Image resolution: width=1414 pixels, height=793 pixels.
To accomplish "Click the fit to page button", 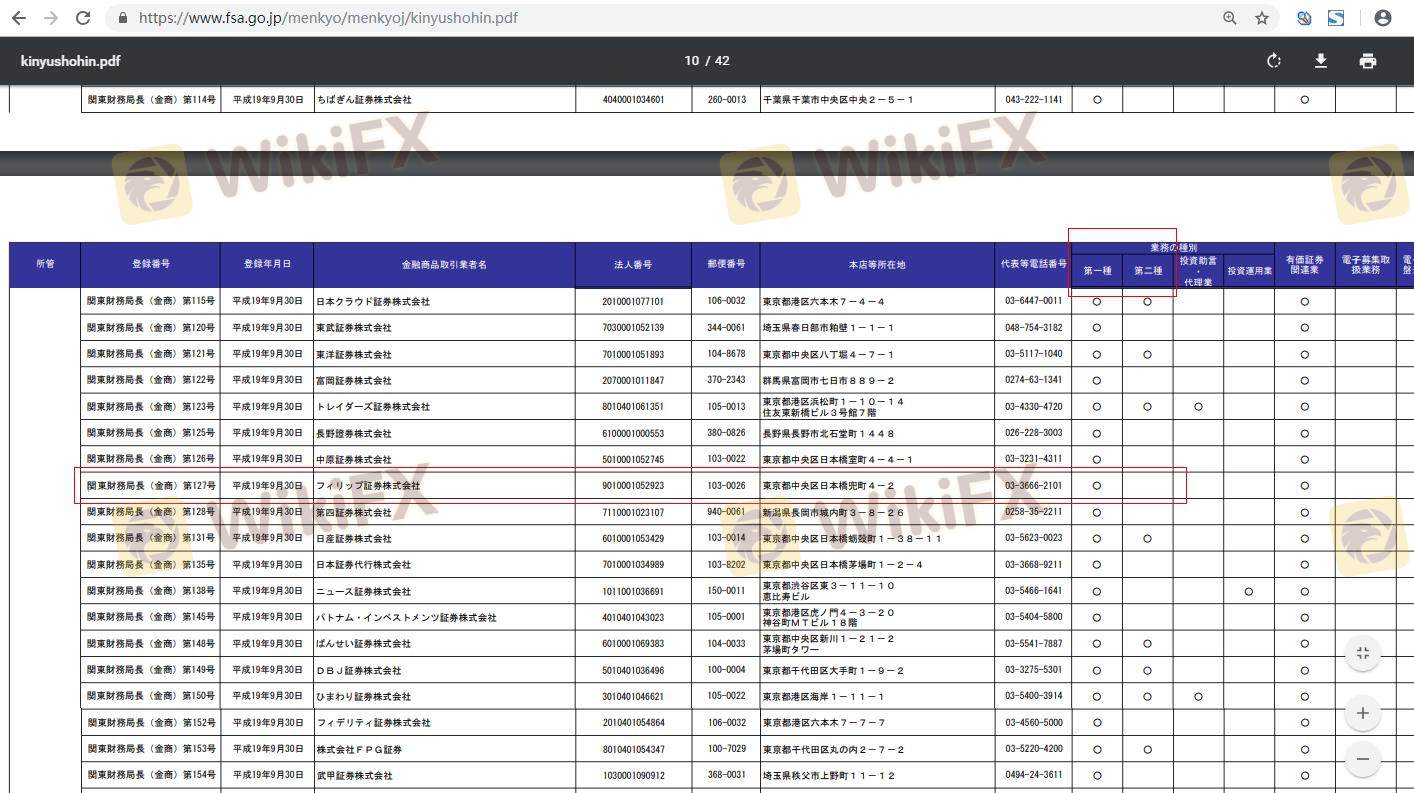I will tap(1362, 654).
